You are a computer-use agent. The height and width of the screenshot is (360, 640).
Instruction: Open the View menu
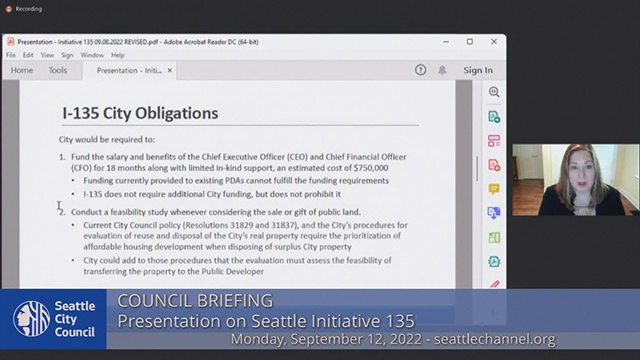(x=47, y=55)
